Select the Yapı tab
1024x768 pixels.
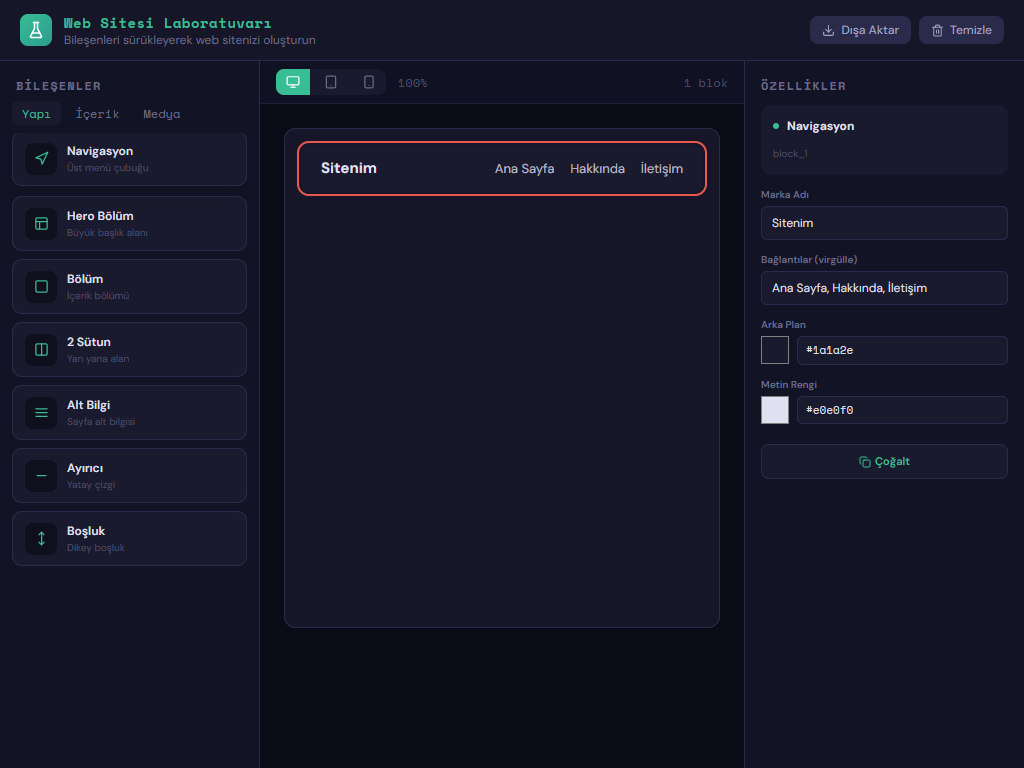[x=36, y=114]
